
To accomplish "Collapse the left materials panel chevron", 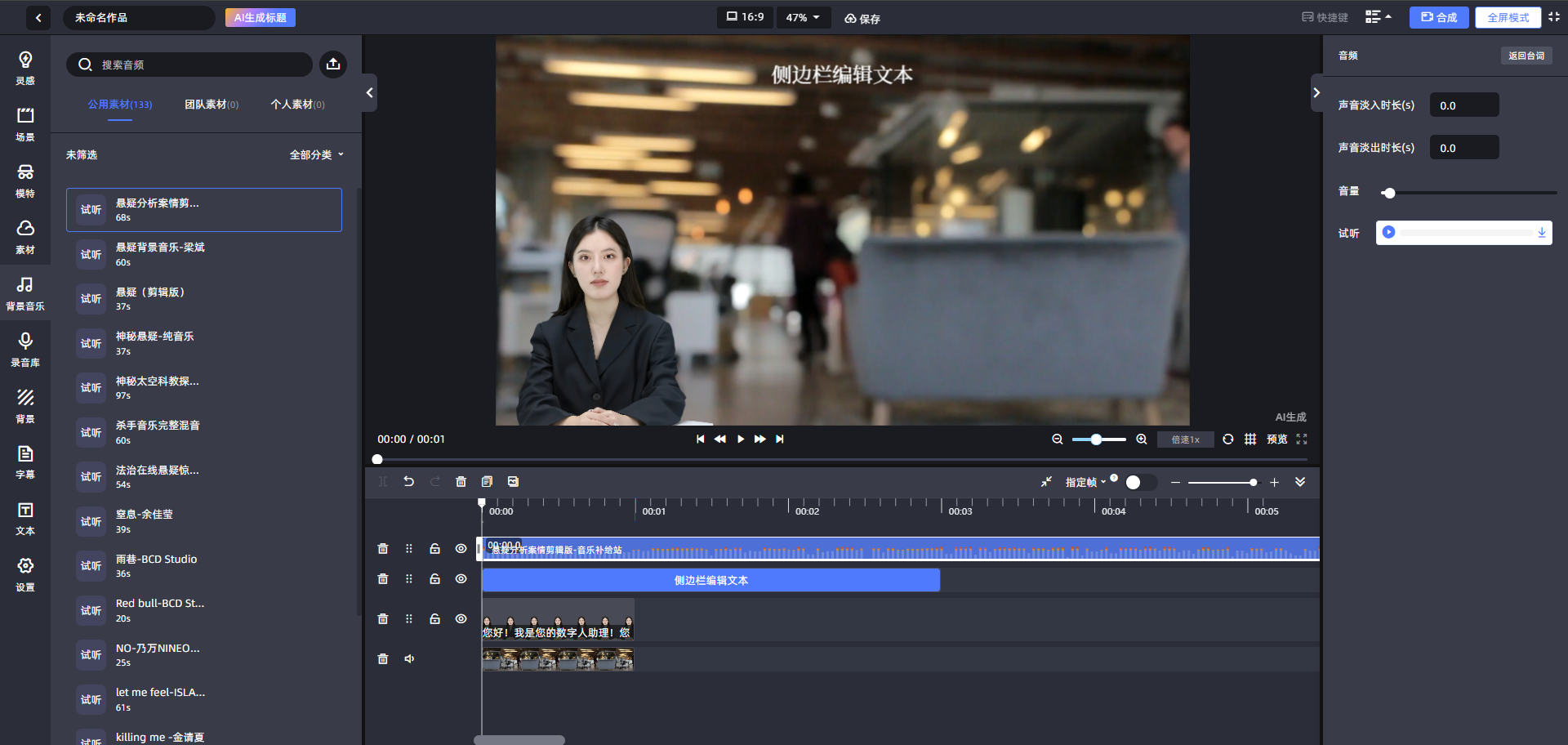I will [x=370, y=93].
